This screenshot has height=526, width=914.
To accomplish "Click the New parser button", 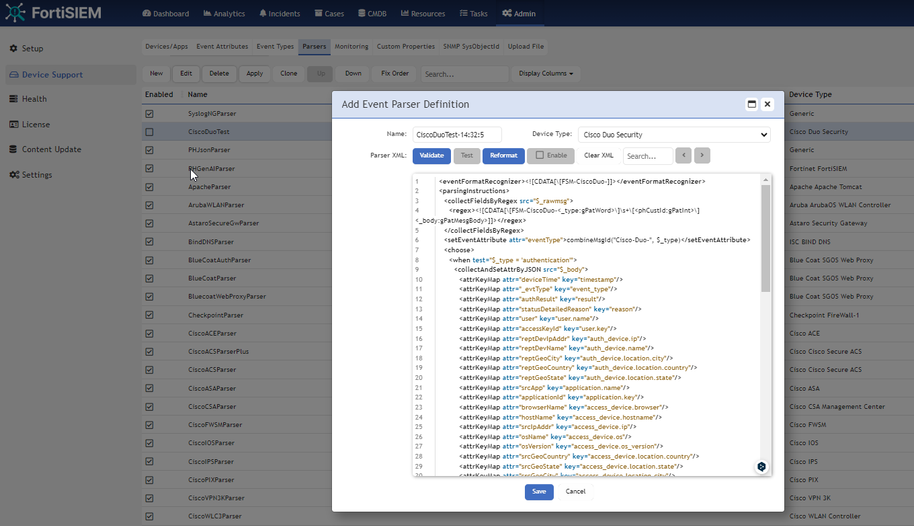I will click(x=156, y=73).
